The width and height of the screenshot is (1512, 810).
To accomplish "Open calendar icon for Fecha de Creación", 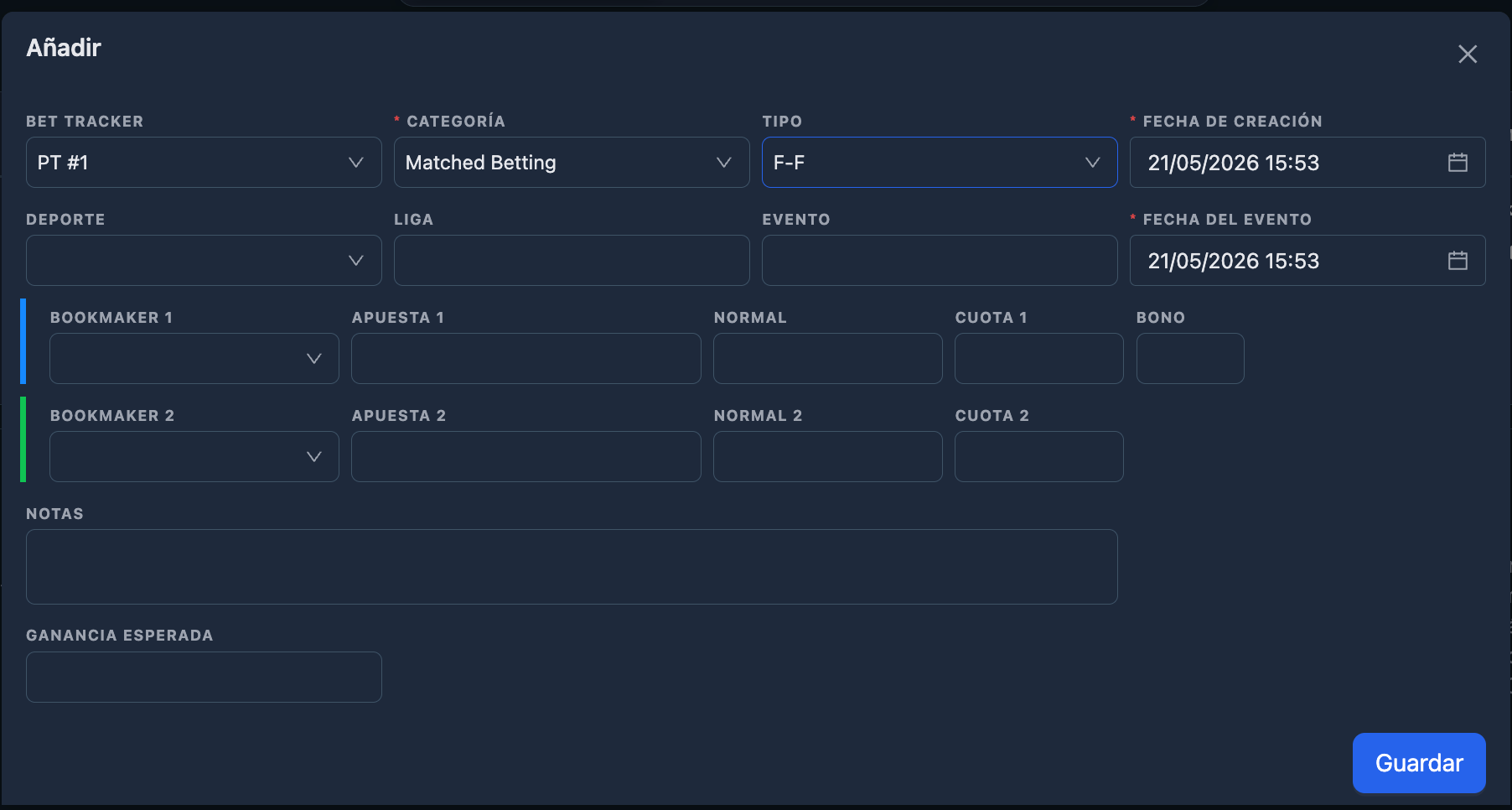I will [x=1458, y=163].
